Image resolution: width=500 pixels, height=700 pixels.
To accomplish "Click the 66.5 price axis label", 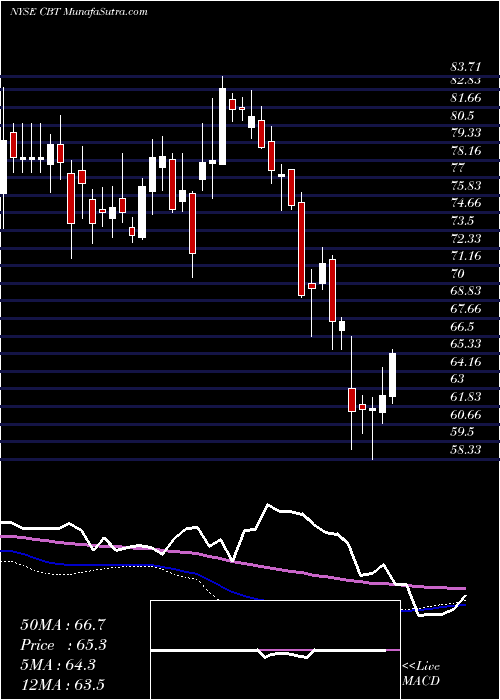I will (x=462, y=326).
